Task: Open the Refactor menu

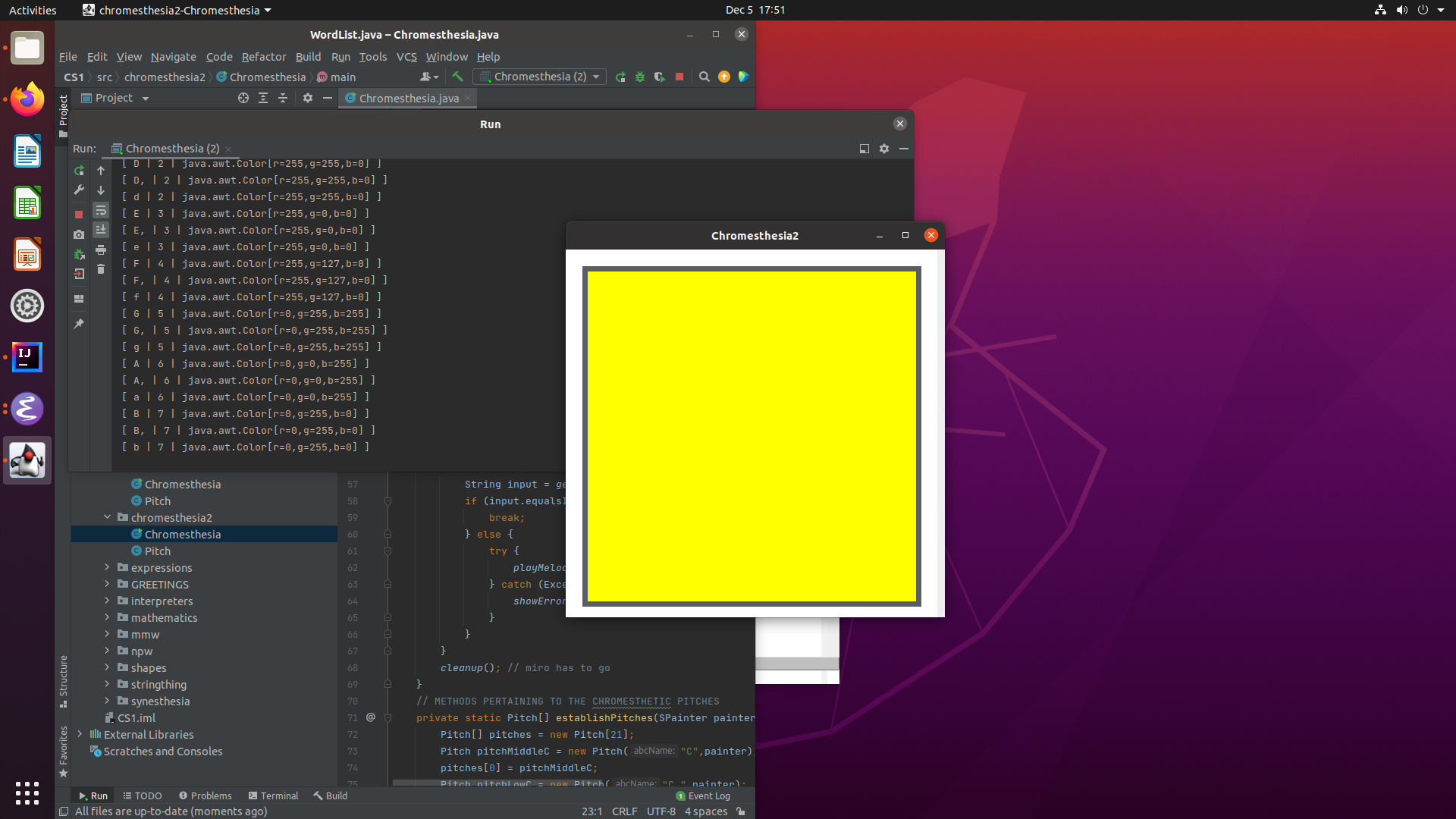Action: click(264, 57)
